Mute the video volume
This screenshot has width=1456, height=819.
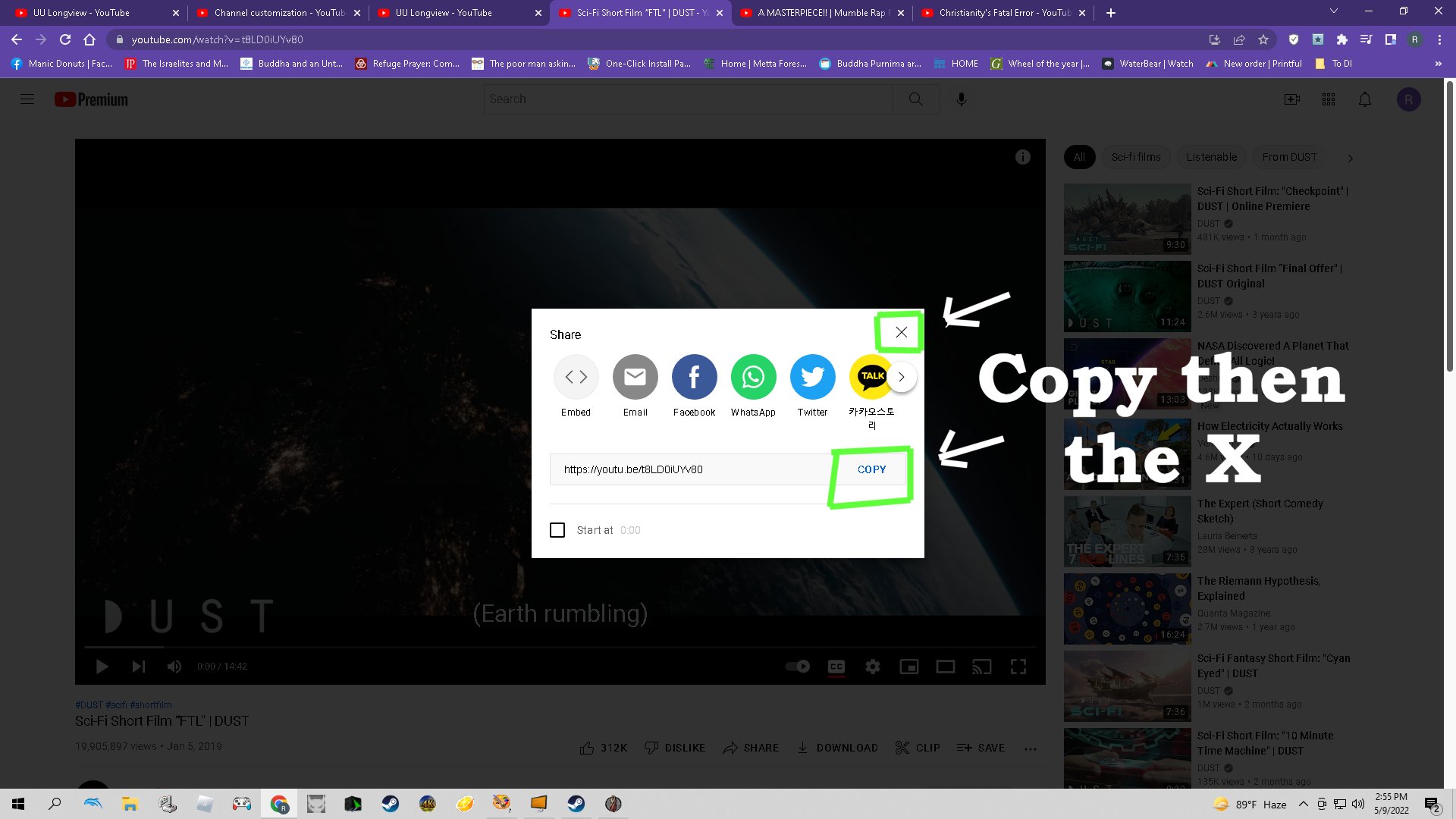(174, 667)
